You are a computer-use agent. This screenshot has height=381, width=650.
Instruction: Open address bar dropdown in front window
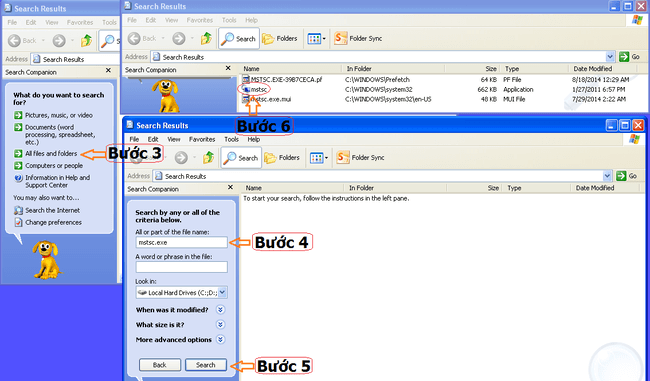[607, 176]
